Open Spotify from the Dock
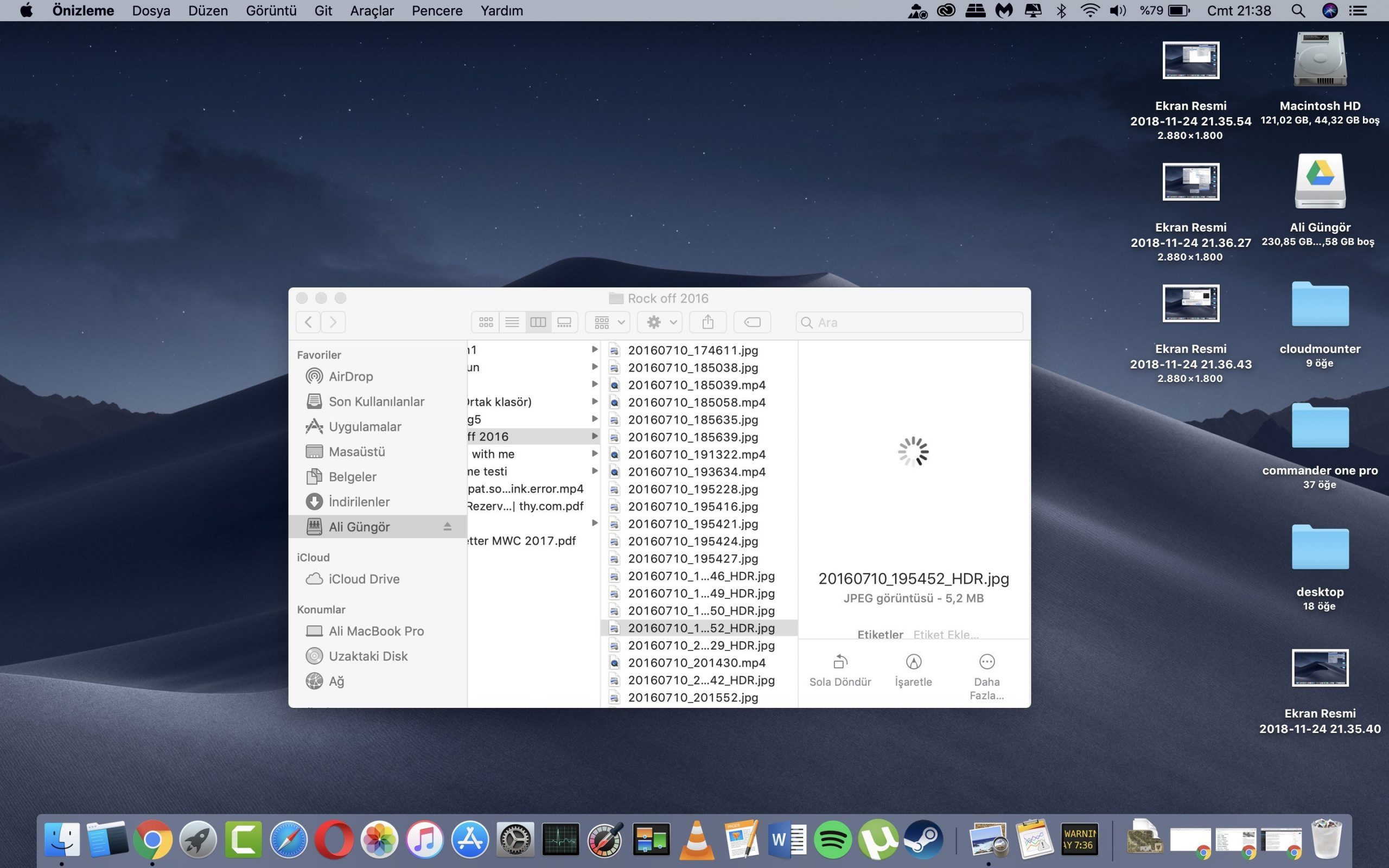 coord(832,839)
